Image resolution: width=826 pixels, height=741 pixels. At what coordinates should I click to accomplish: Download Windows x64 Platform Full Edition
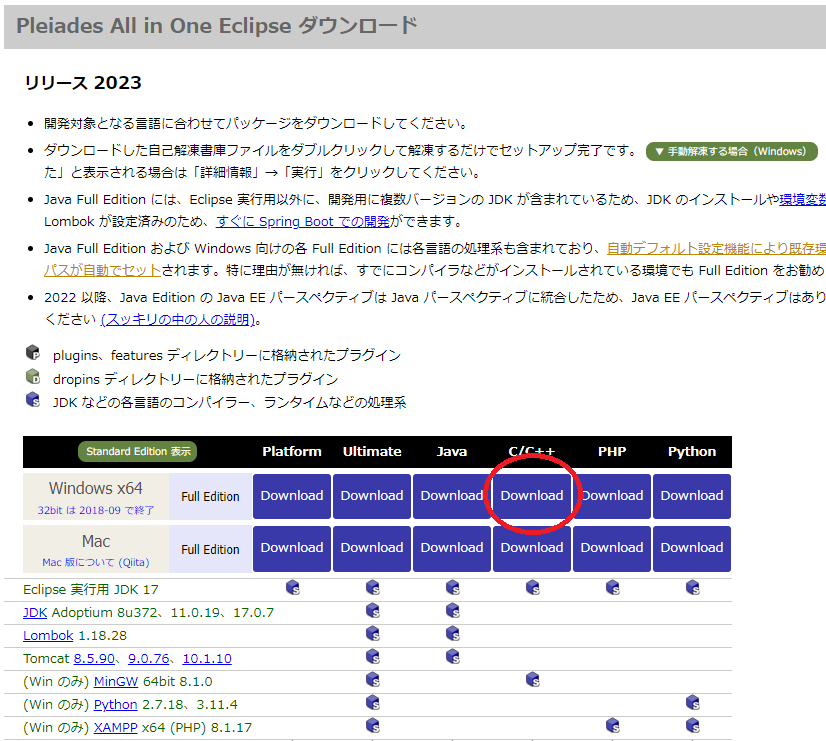click(x=292, y=496)
